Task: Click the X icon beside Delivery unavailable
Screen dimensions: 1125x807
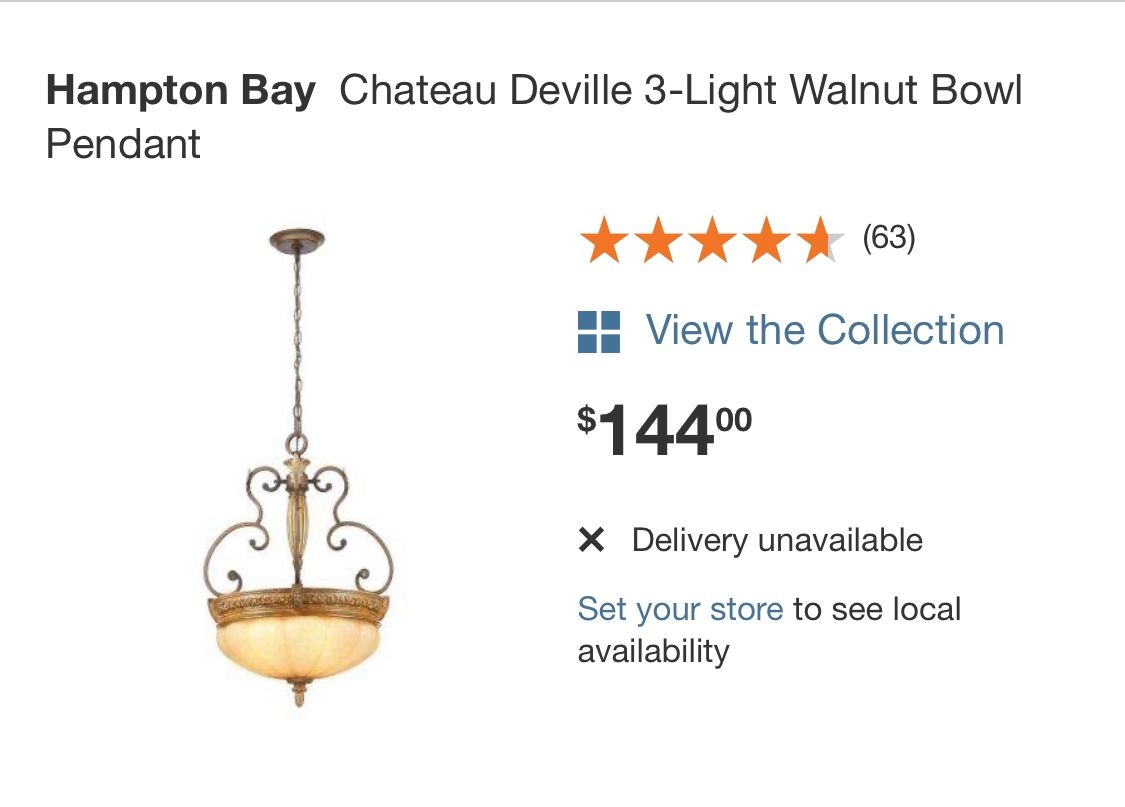Action: point(592,541)
